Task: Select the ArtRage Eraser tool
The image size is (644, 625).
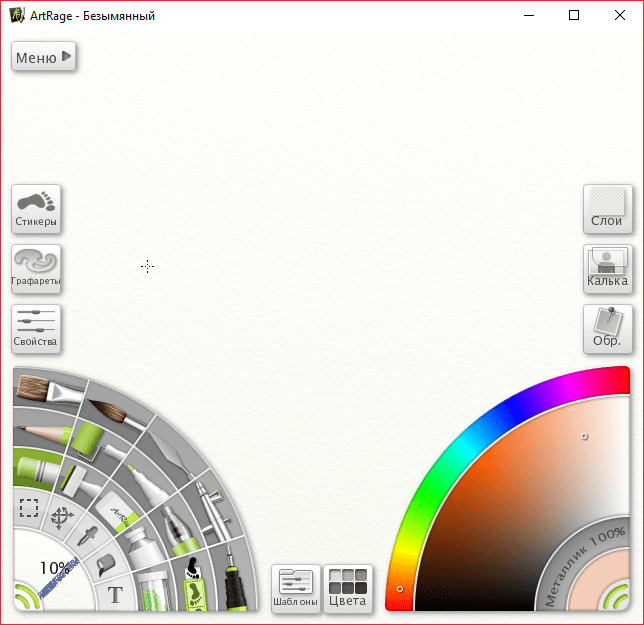Action: [x=116, y=511]
